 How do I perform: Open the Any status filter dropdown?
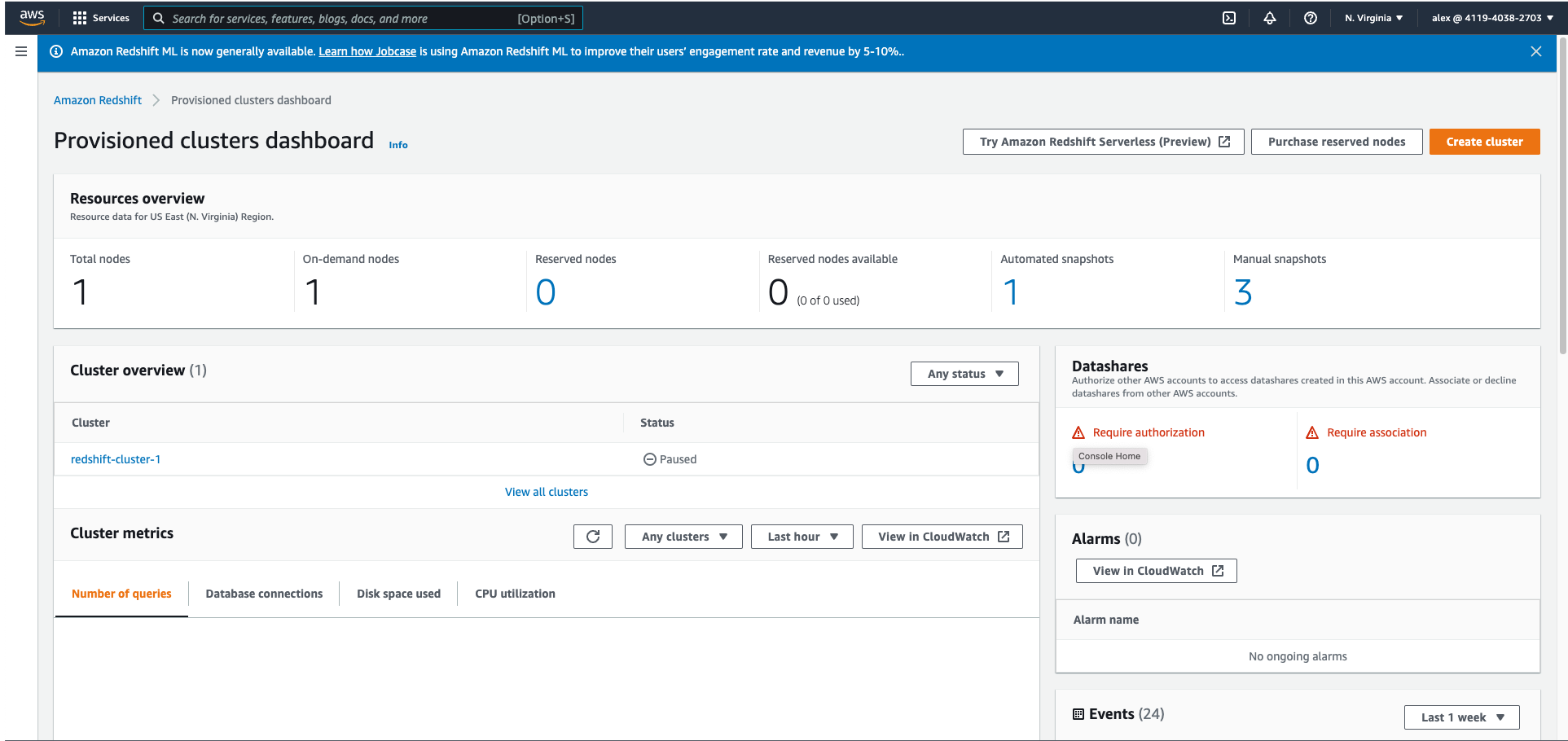coord(964,374)
